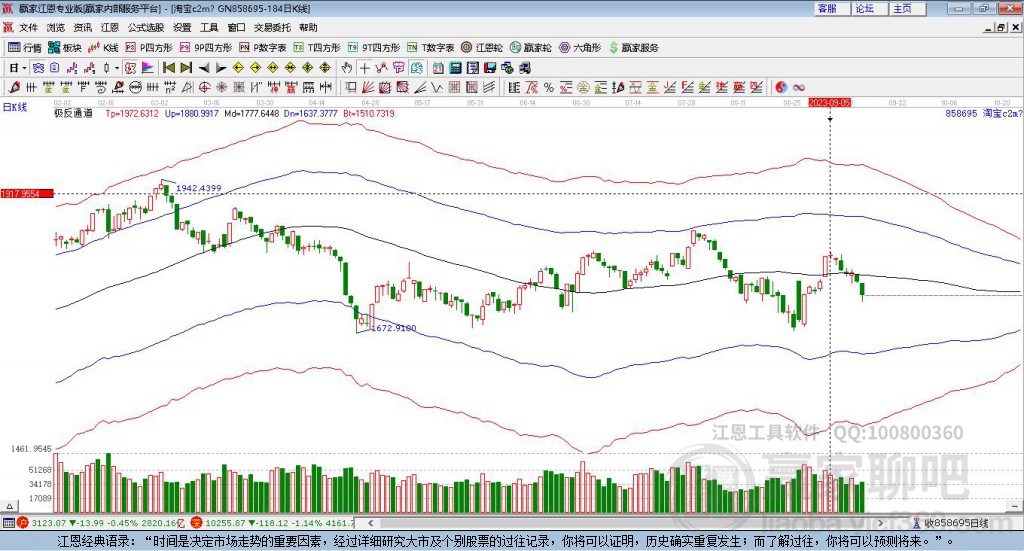Open the 江恩轮 Gann wheel
This screenshot has height=551, width=1024.
[x=482, y=48]
